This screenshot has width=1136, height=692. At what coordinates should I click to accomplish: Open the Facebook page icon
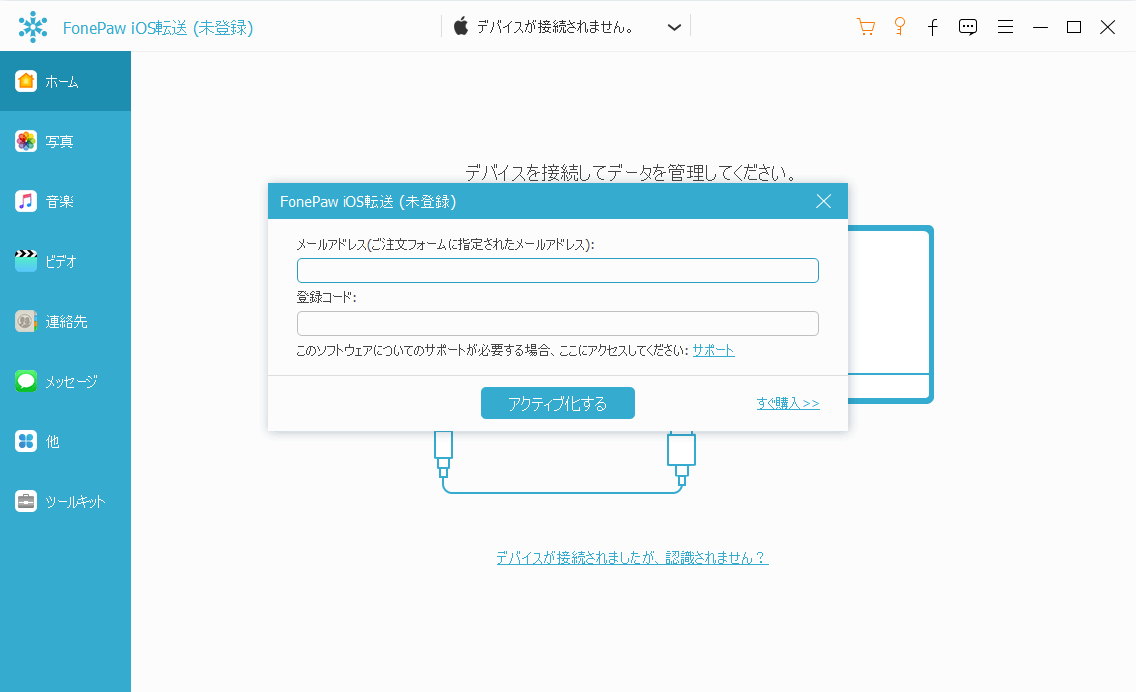click(933, 28)
